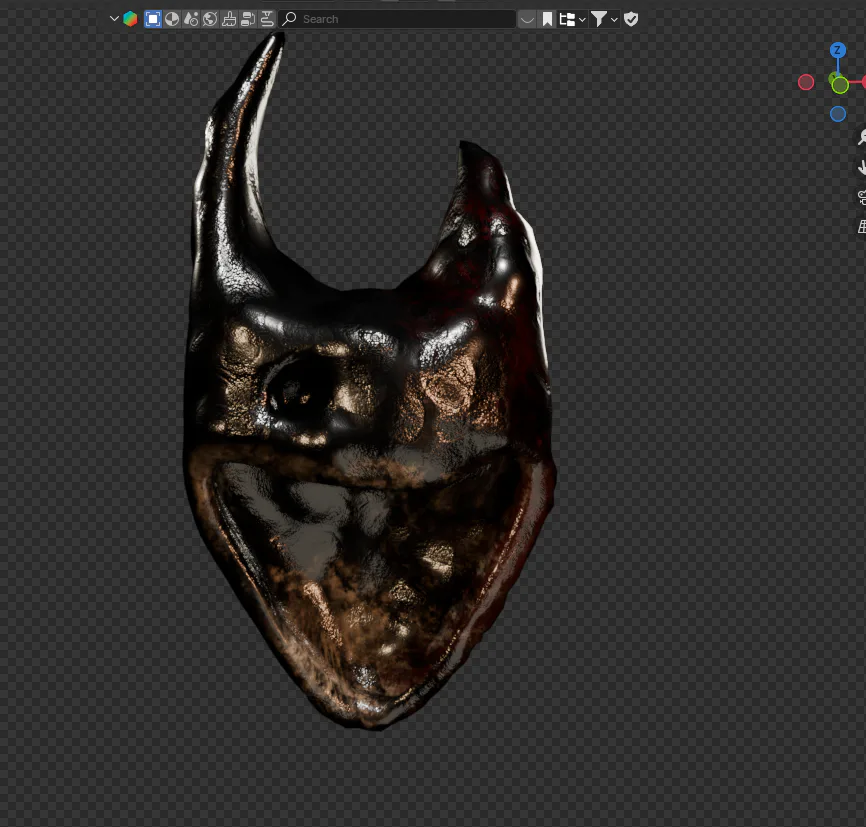Snap view to green Y axis gizmo circle
Viewport: 866px width, 827px height.
pyautogui.click(x=840, y=85)
